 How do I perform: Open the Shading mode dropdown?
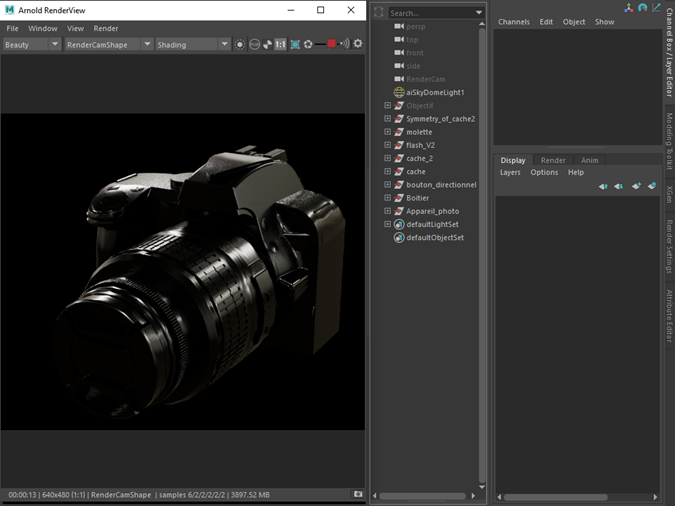tap(192, 44)
